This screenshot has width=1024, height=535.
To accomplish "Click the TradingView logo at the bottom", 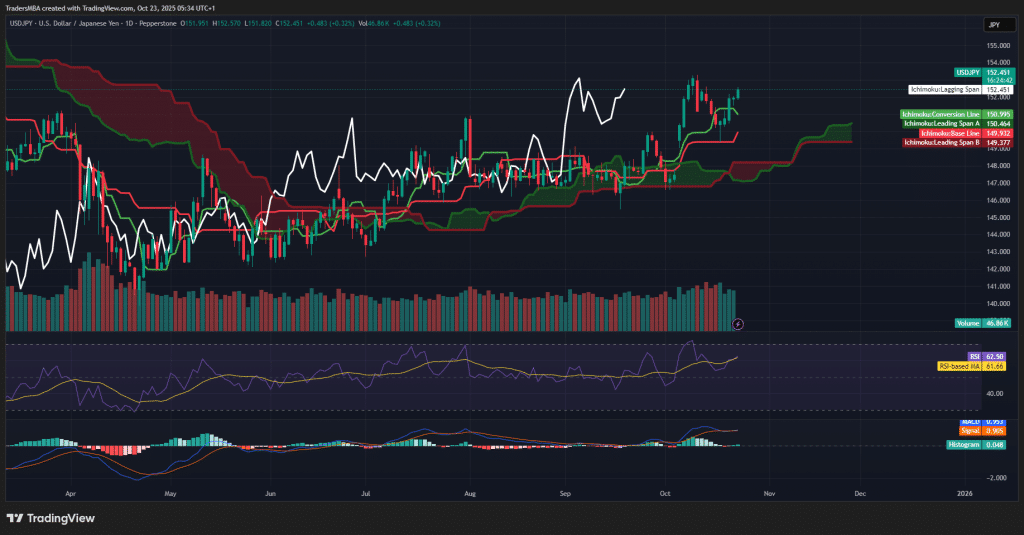I will [51, 518].
